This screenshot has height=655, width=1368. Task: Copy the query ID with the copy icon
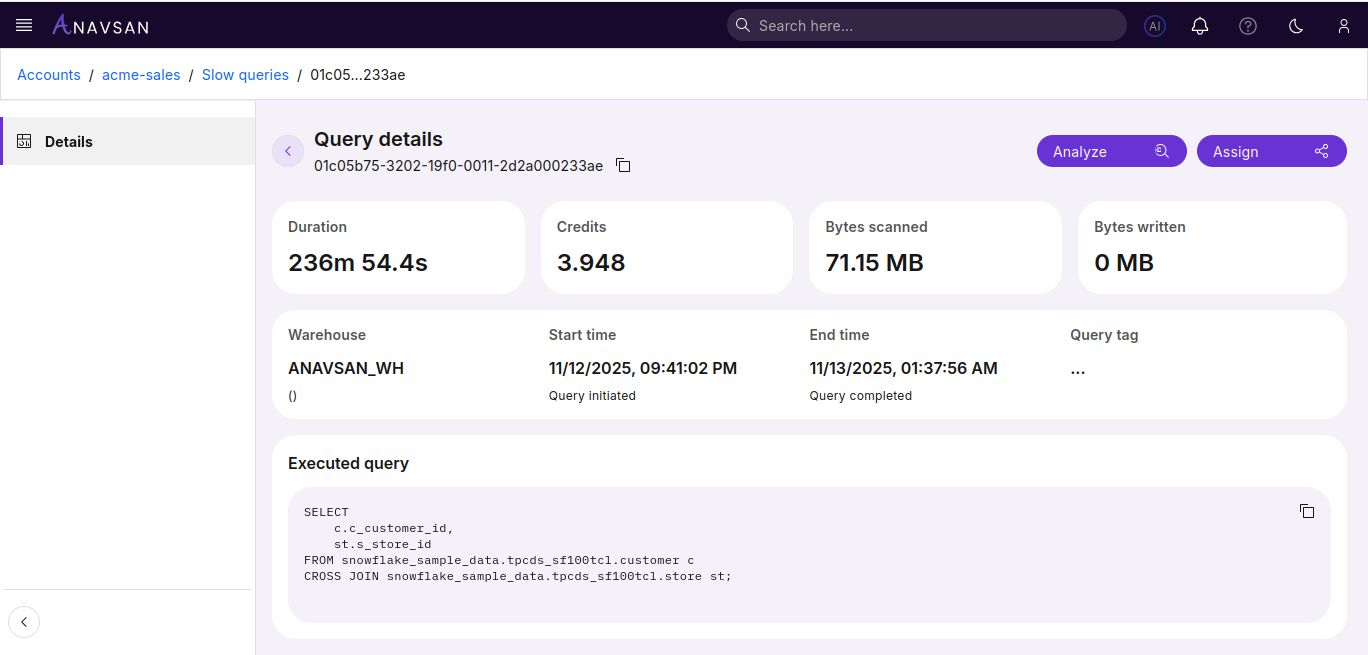click(623, 165)
